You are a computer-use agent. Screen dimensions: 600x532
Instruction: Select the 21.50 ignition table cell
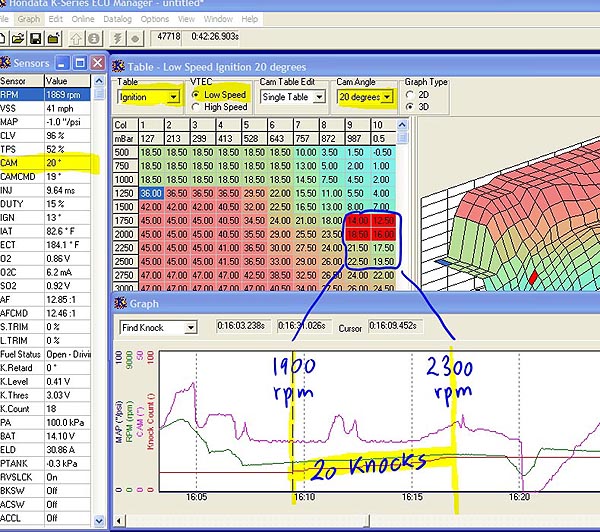pyautogui.click(x=357, y=248)
